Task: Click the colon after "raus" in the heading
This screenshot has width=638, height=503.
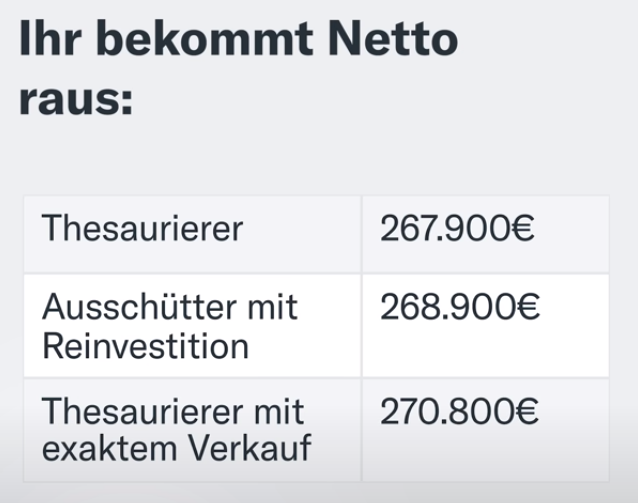Action: point(126,102)
